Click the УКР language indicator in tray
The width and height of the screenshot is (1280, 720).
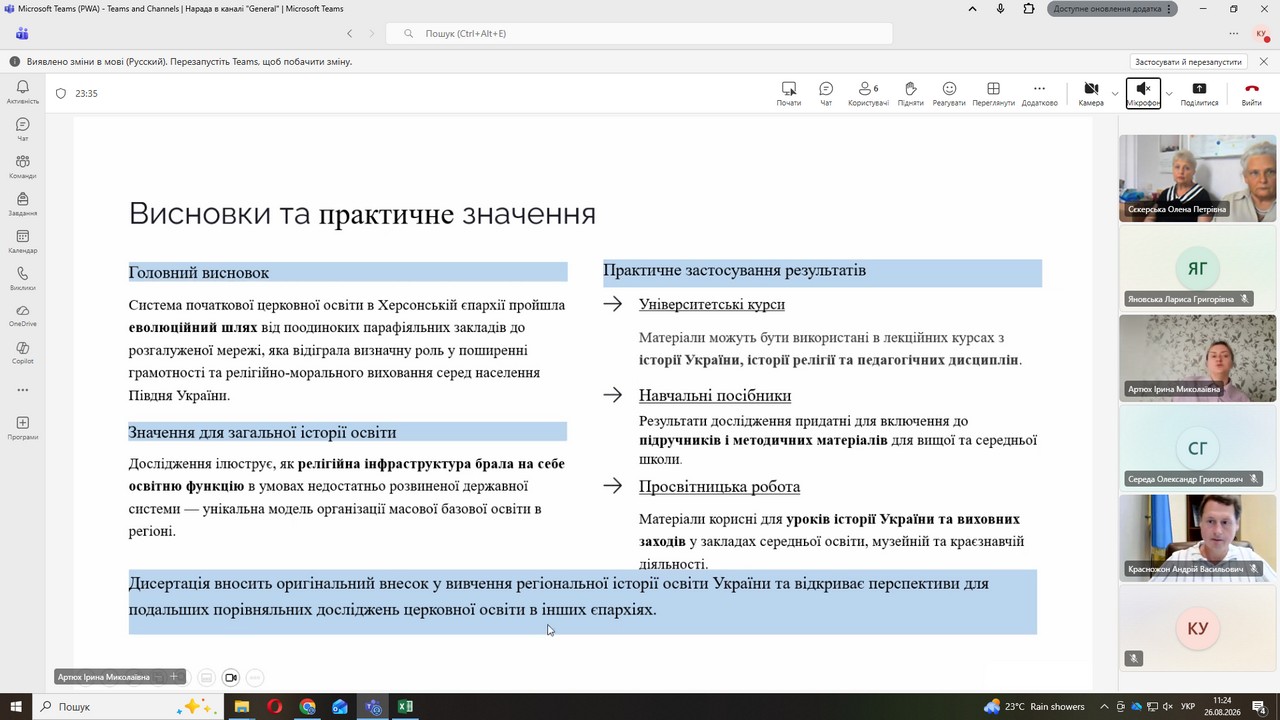1188,706
